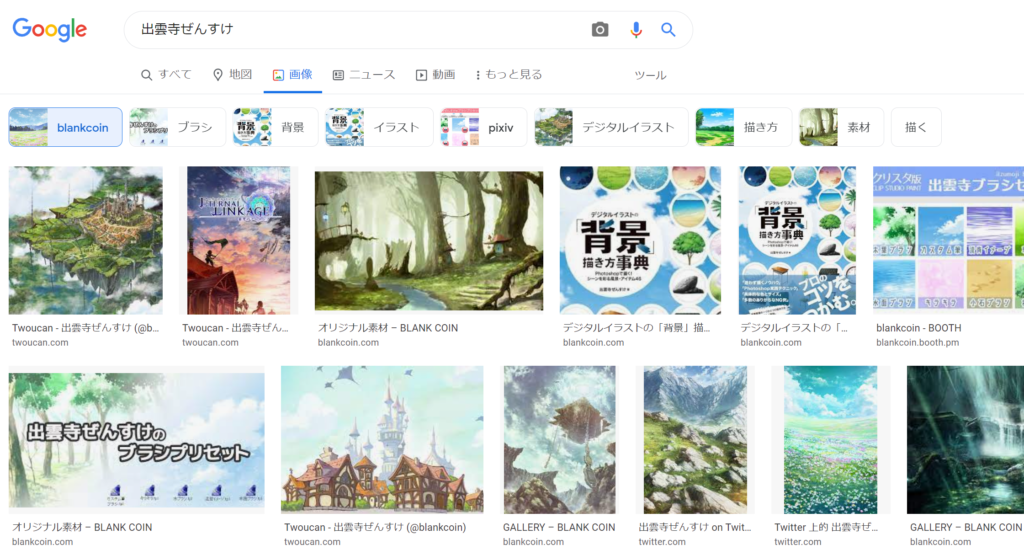The width and height of the screenshot is (1024, 550).
Task: Click the blue magnifier search button
Action: coord(667,29)
